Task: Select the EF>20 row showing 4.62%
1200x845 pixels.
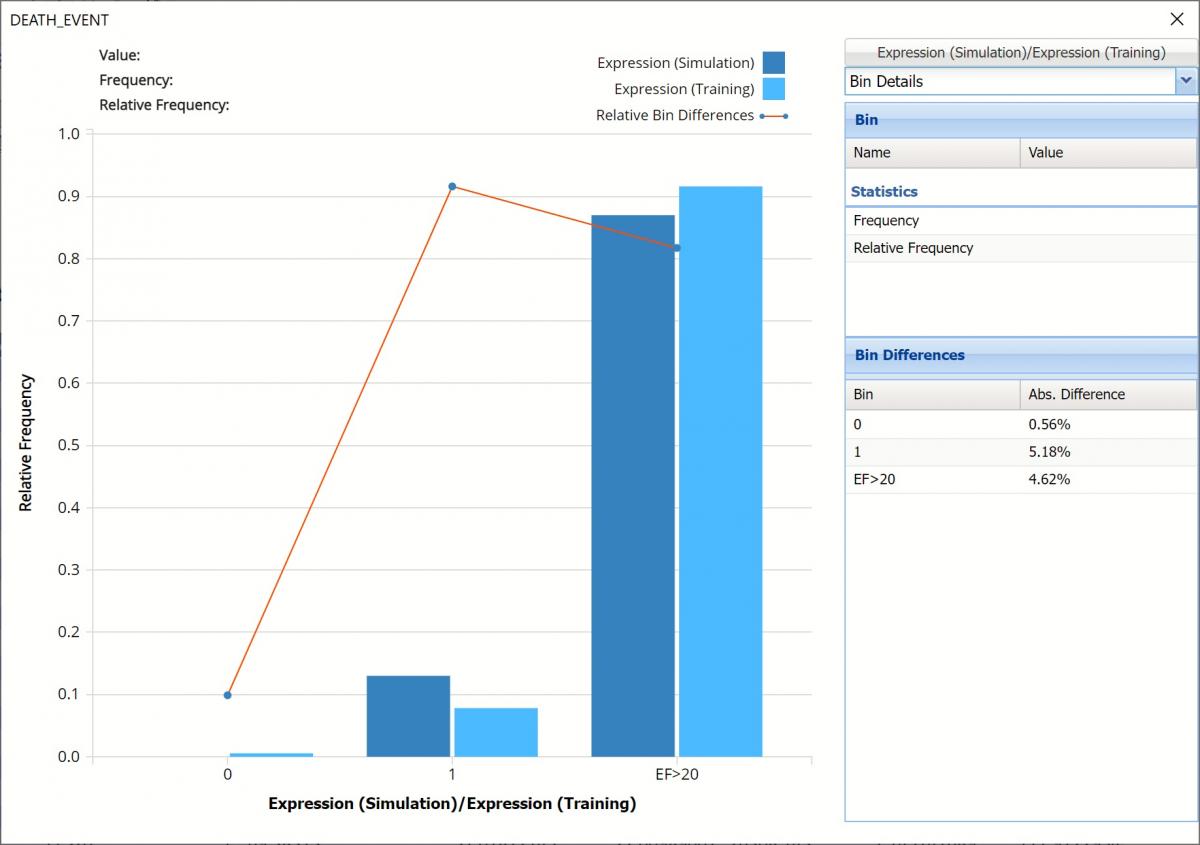Action: click(1020, 479)
